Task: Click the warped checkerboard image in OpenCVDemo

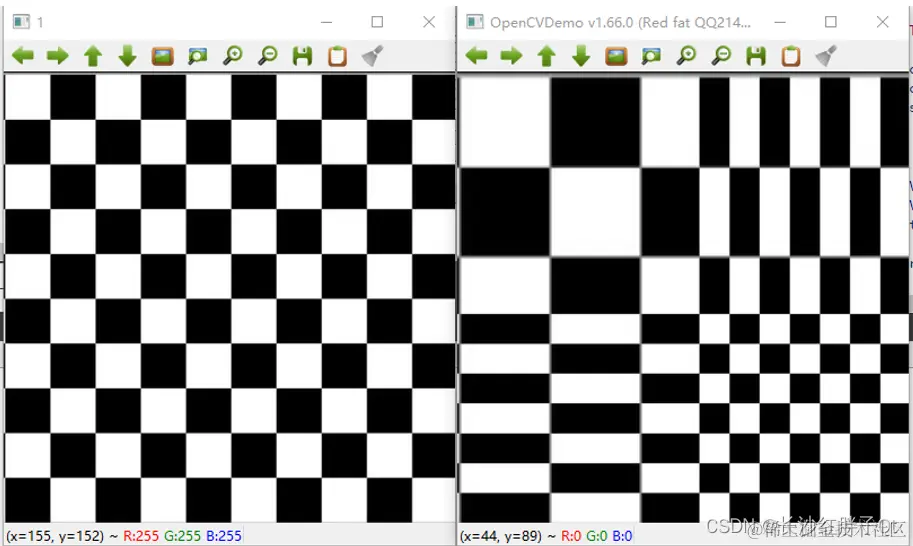Action: click(x=684, y=298)
